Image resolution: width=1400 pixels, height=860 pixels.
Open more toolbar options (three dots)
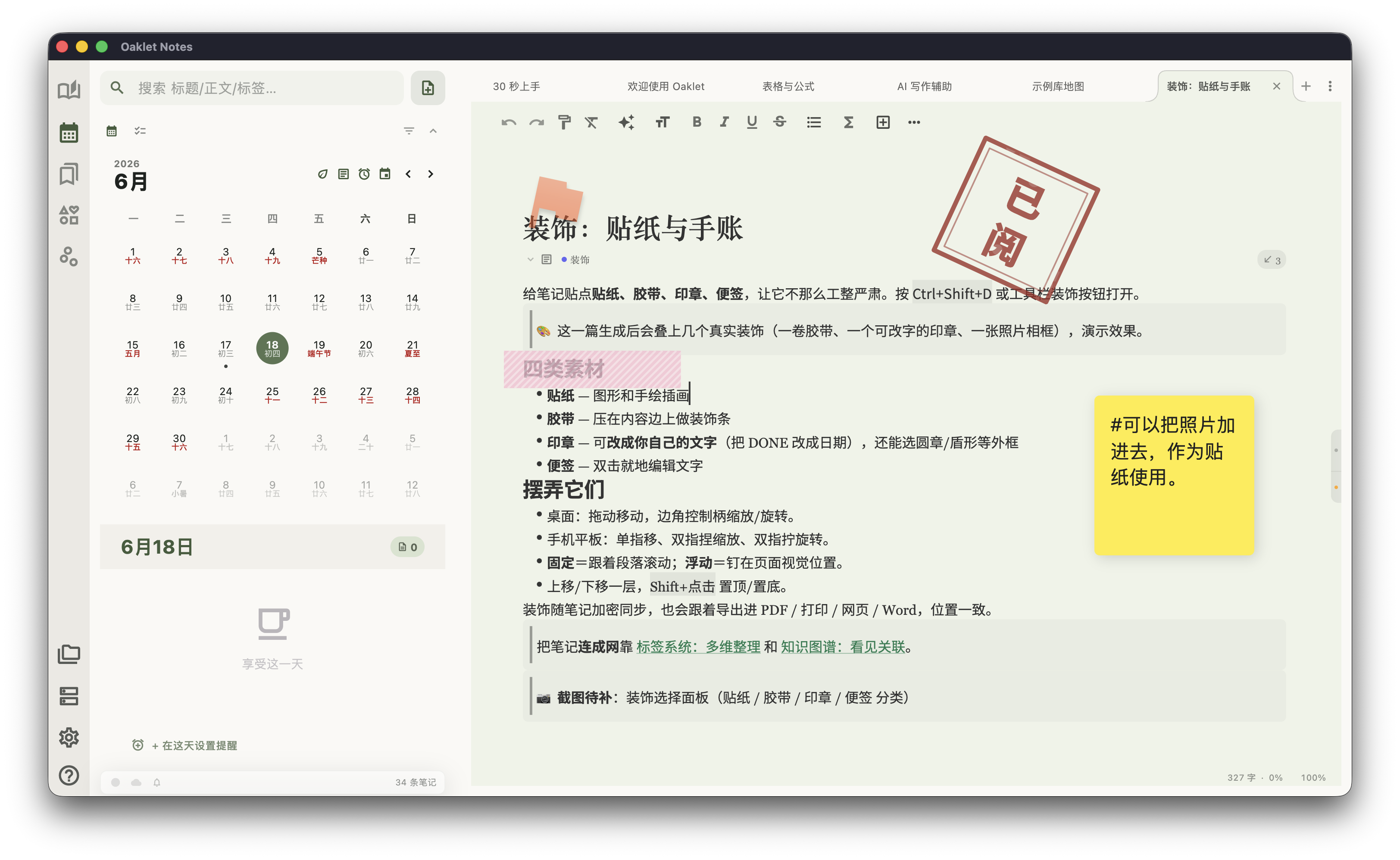(x=914, y=122)
